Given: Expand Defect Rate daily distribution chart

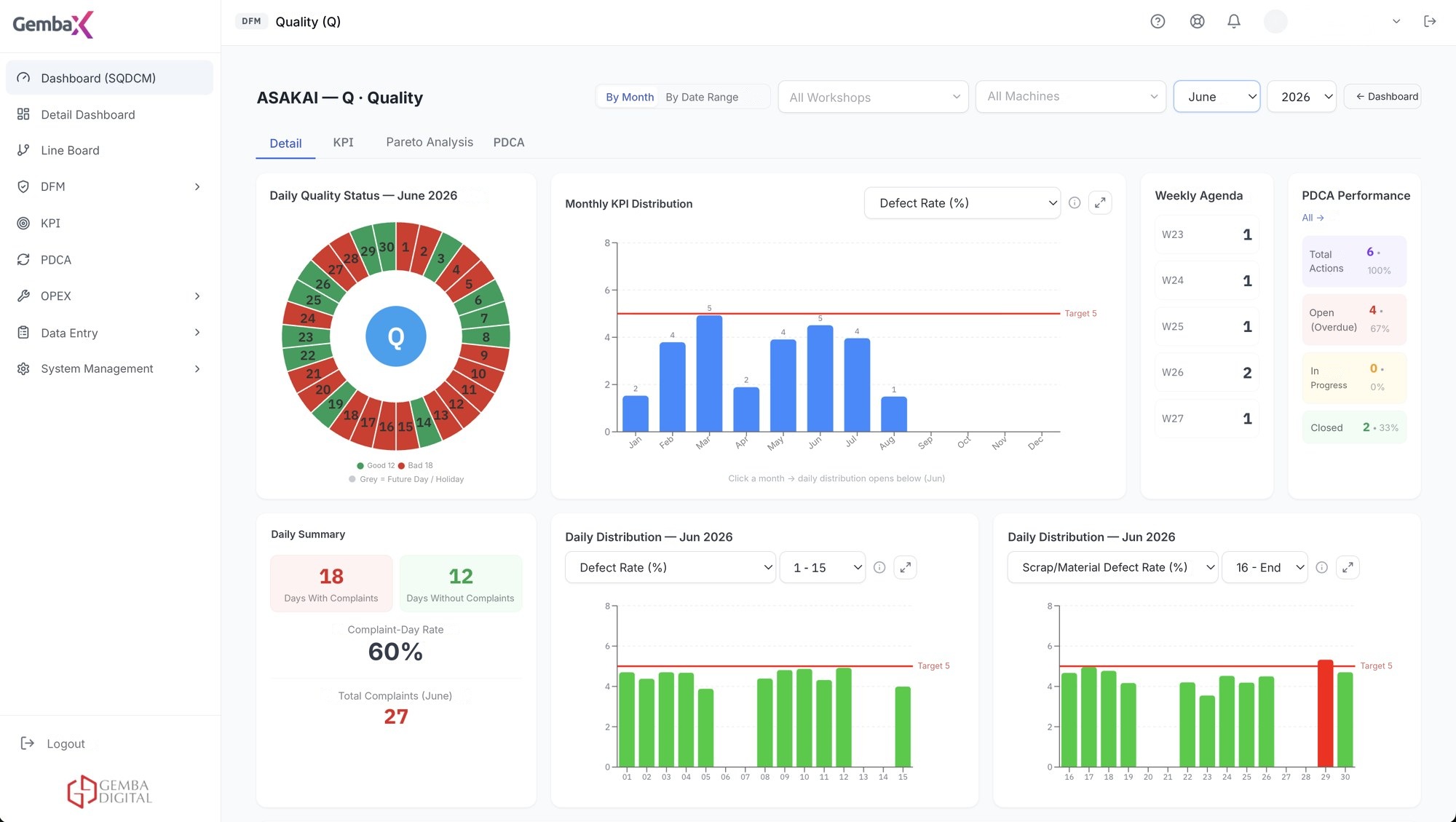Looking at the screenshot, I should click(x=905, y=567).
